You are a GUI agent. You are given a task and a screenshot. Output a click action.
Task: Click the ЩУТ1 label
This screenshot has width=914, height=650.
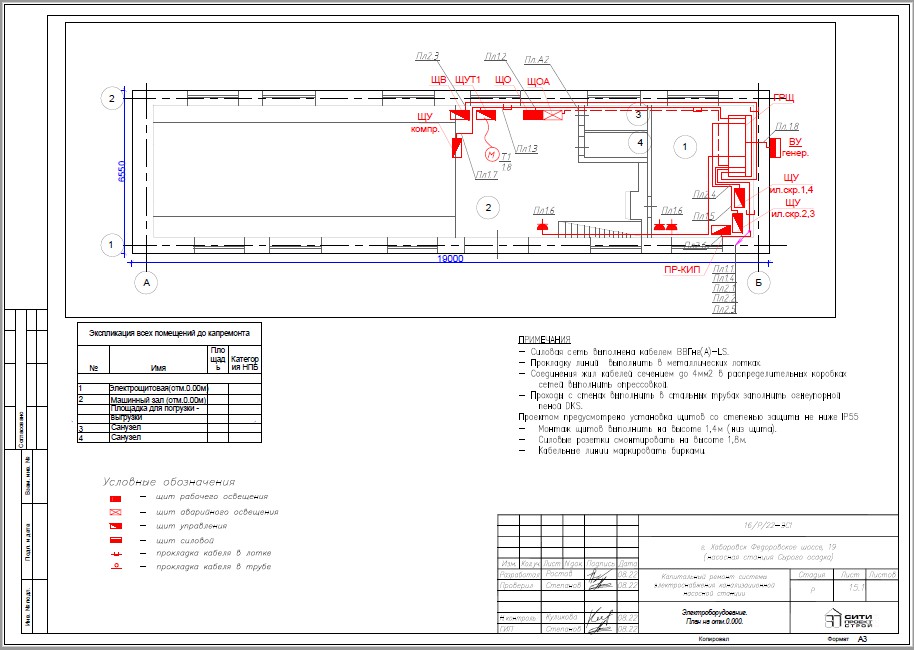tap(466, 80)
